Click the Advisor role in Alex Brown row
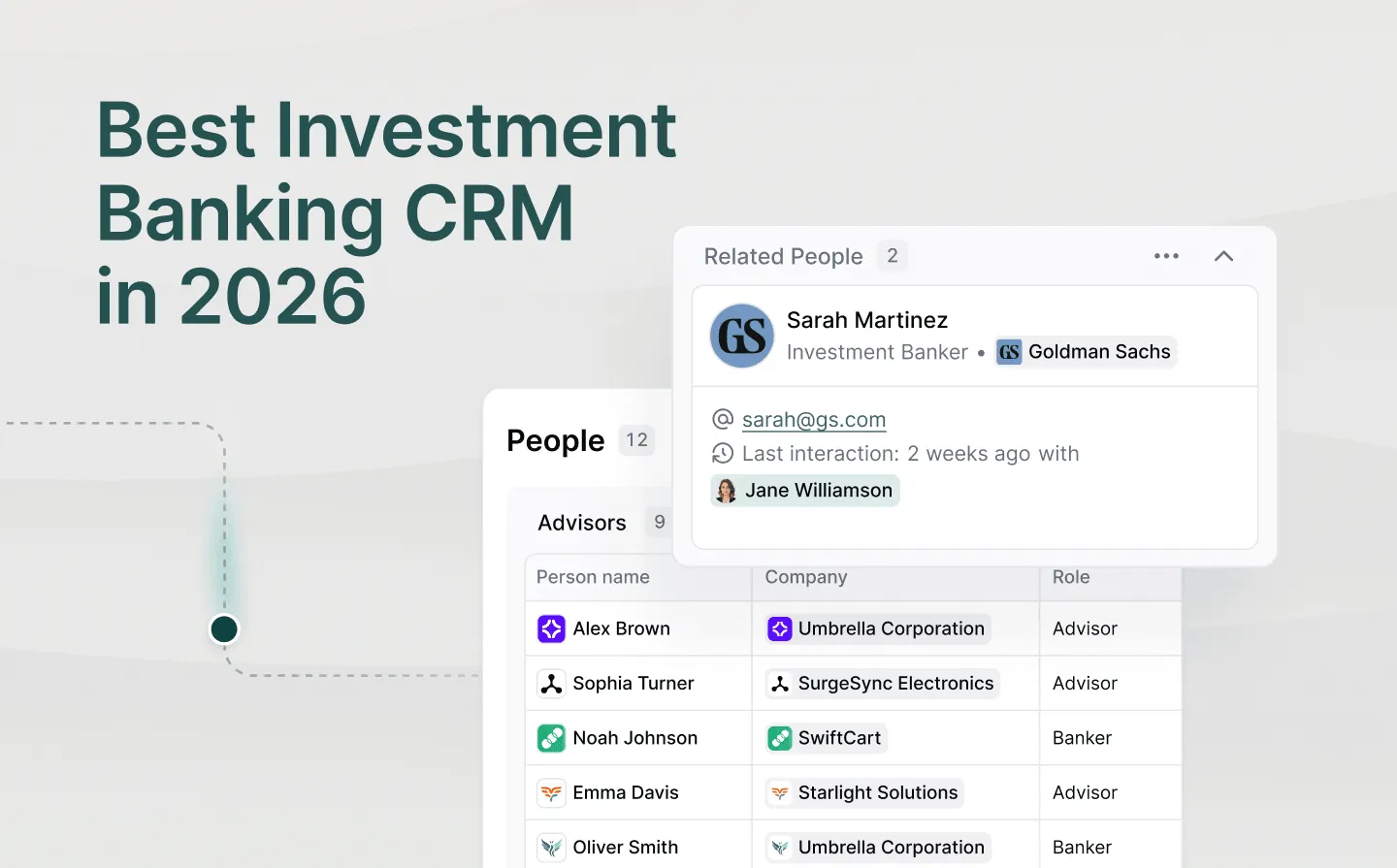This screenshot has height=868, width=1397. click(1085, 628)
